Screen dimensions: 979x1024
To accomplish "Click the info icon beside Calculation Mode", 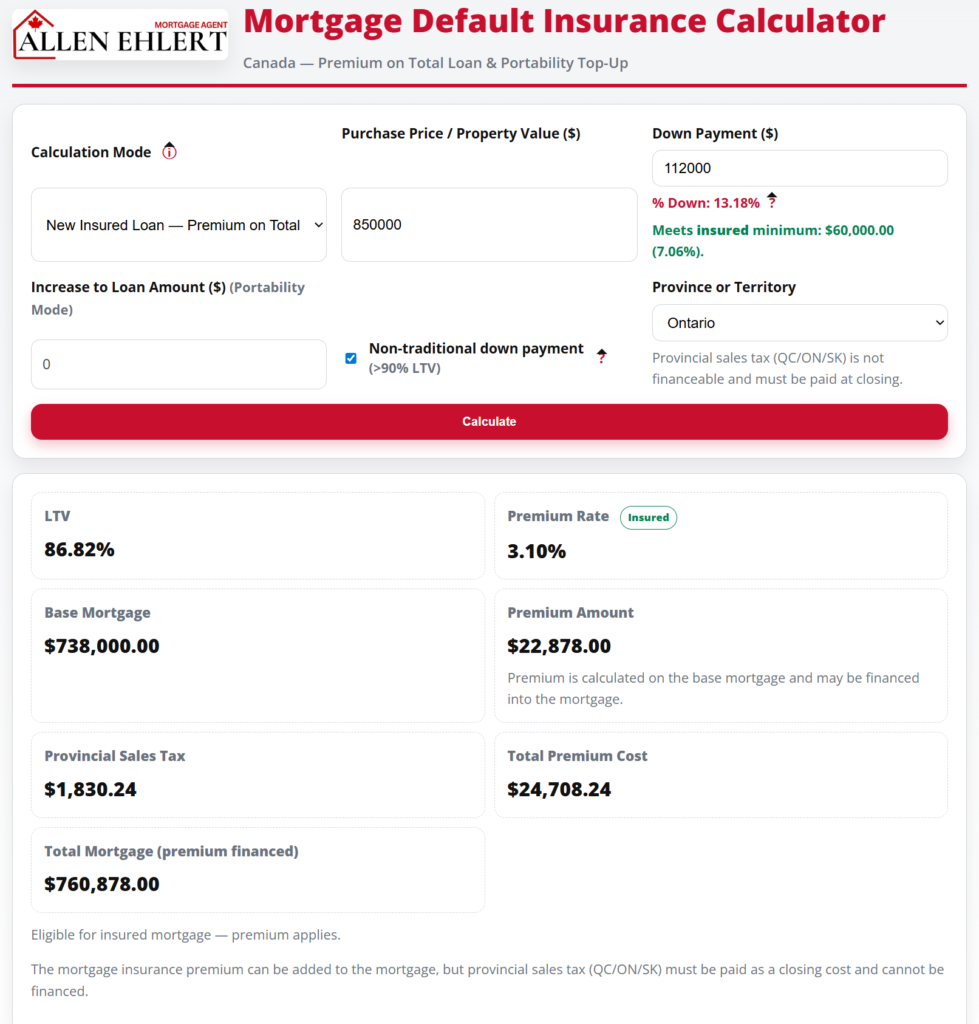I will [169, 152].
